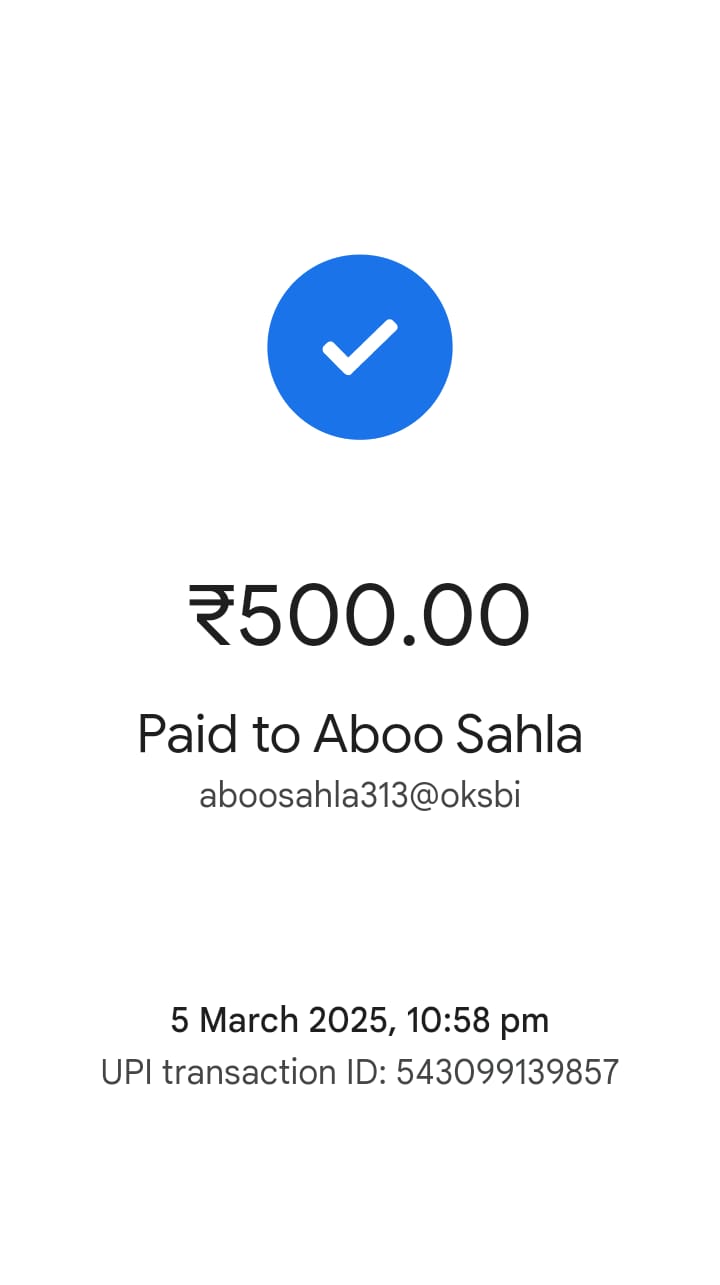Select the 500.00 amount figure
The image size is (720, 1285).
pyautogui.click(x=383, y=616)
